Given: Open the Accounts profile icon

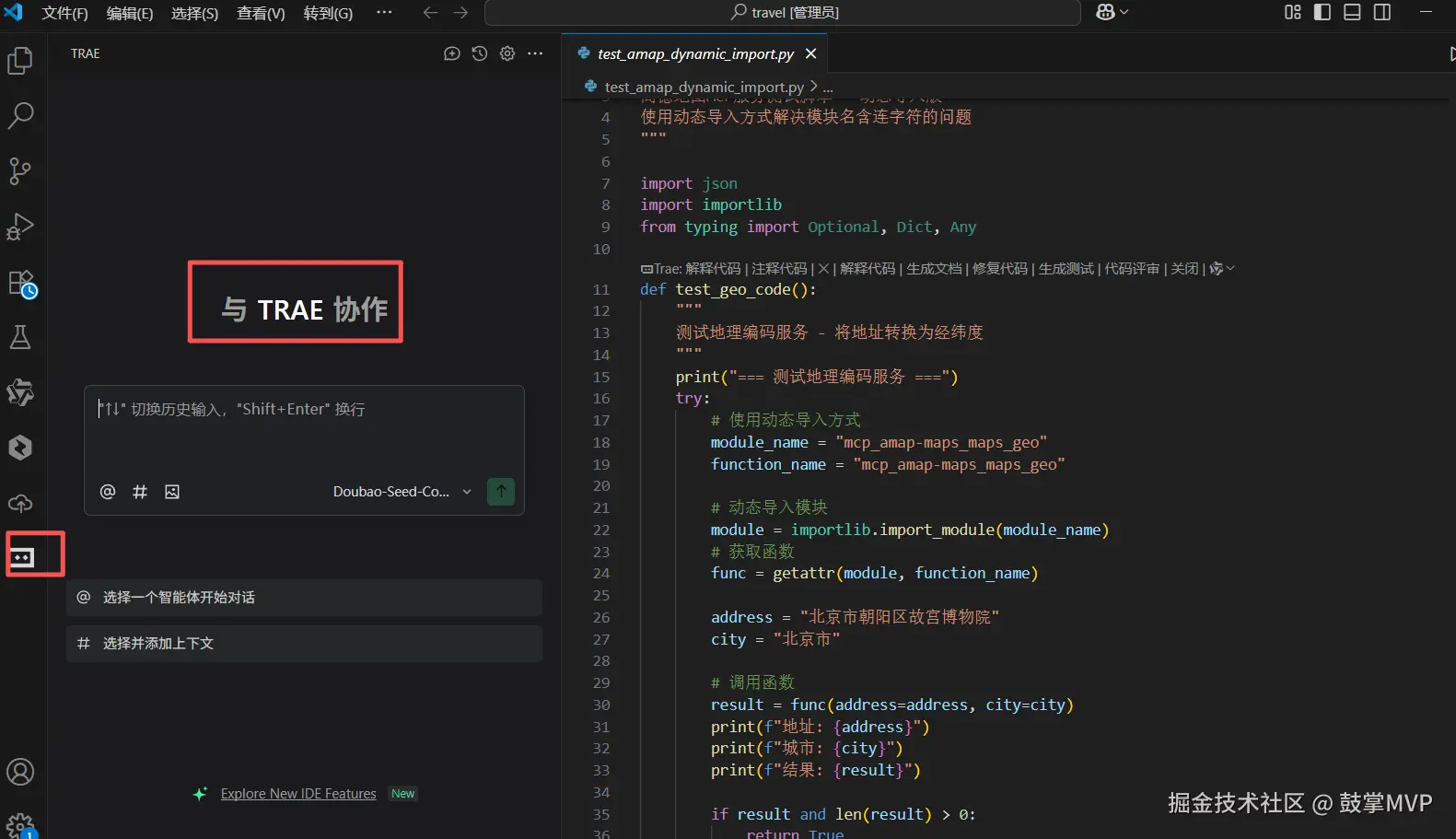Looking at the screenshot, I should (20, 772).
